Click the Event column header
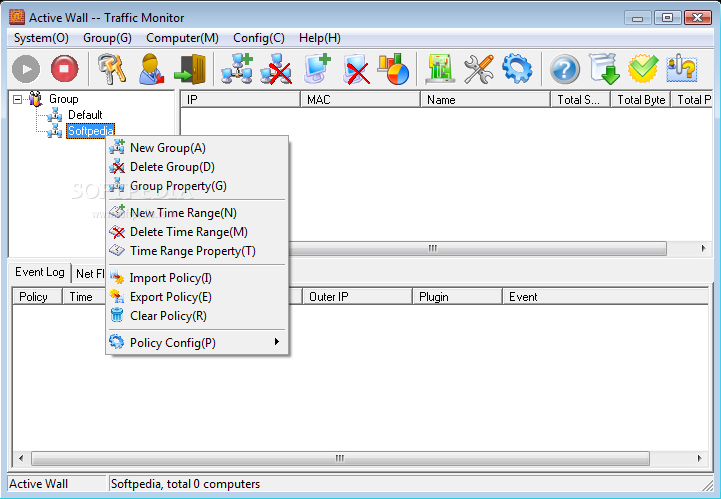Screen dimensions: 721x499 605,297
